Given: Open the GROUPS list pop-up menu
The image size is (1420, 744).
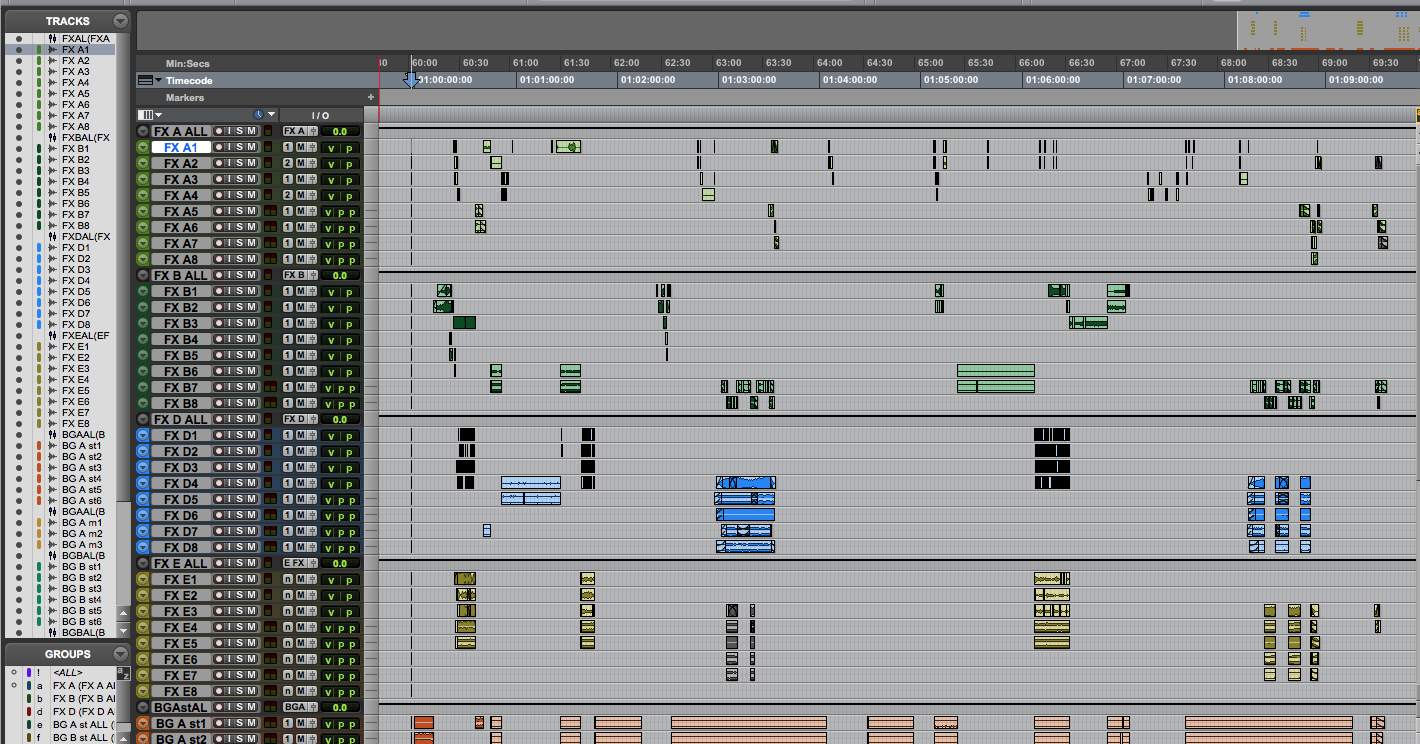Looking at the screenshot, I should tap(121, 654).
